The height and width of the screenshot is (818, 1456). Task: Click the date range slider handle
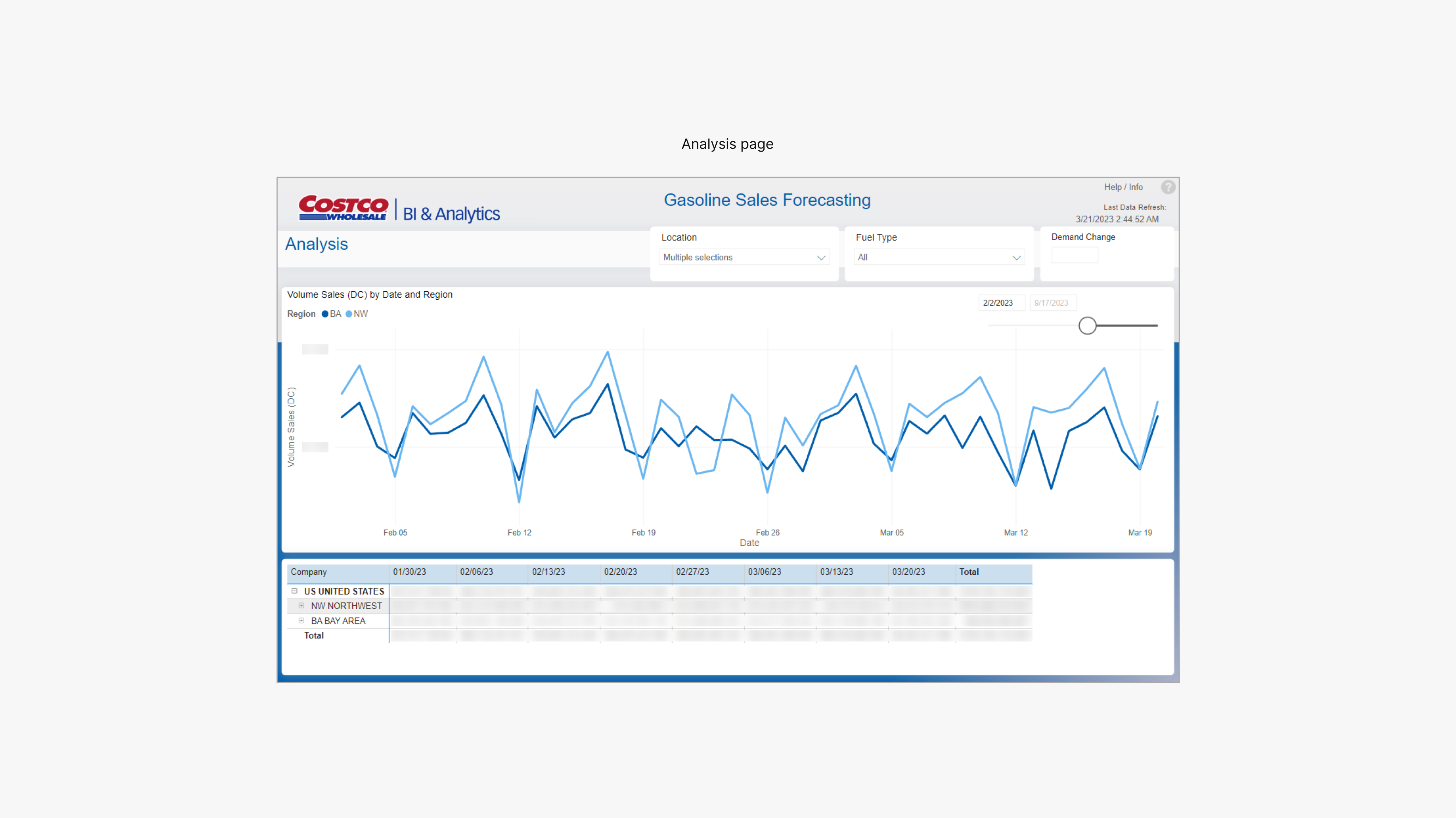(1087, 325)
